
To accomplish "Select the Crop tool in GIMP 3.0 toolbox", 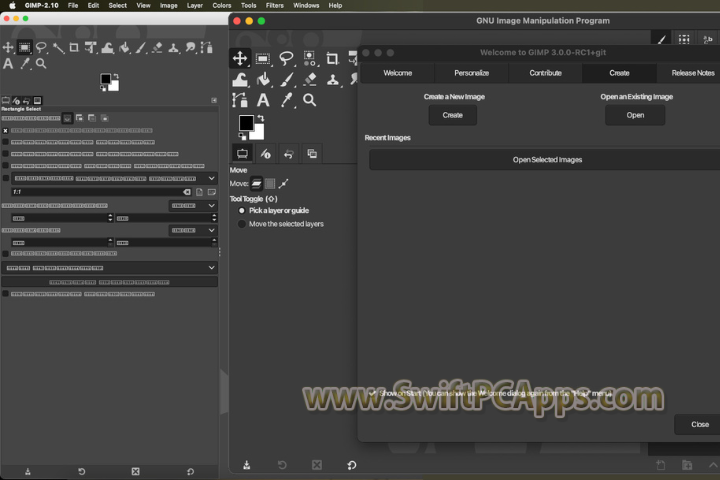I will click(332, 58).
